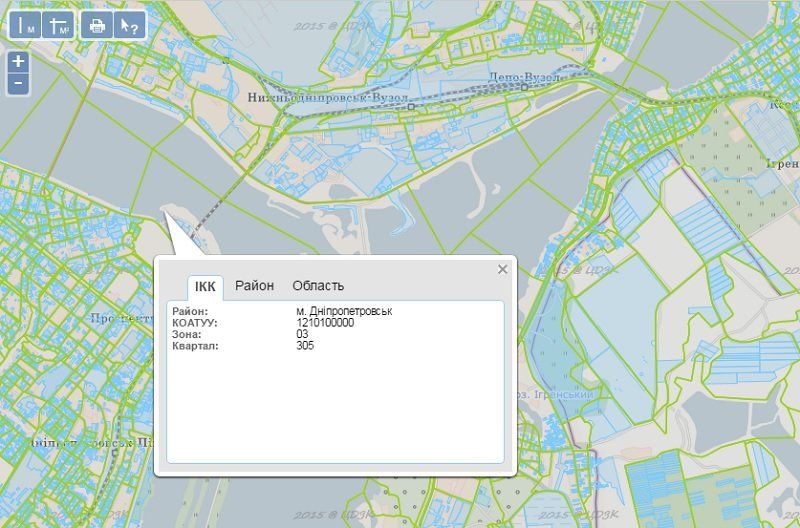Print the current map view

point(97,26)
